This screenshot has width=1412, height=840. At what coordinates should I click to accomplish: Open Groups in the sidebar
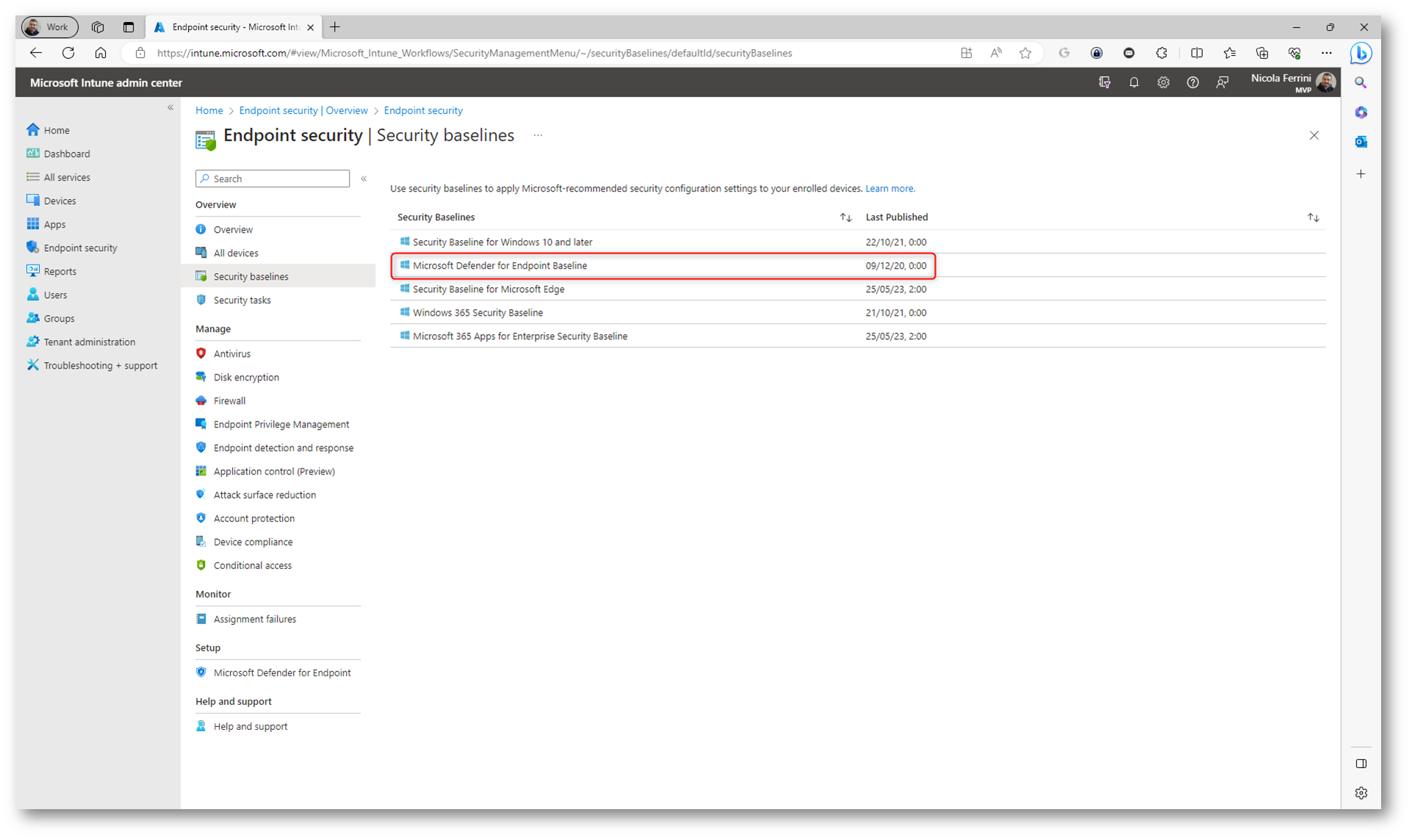coord(59,318)
